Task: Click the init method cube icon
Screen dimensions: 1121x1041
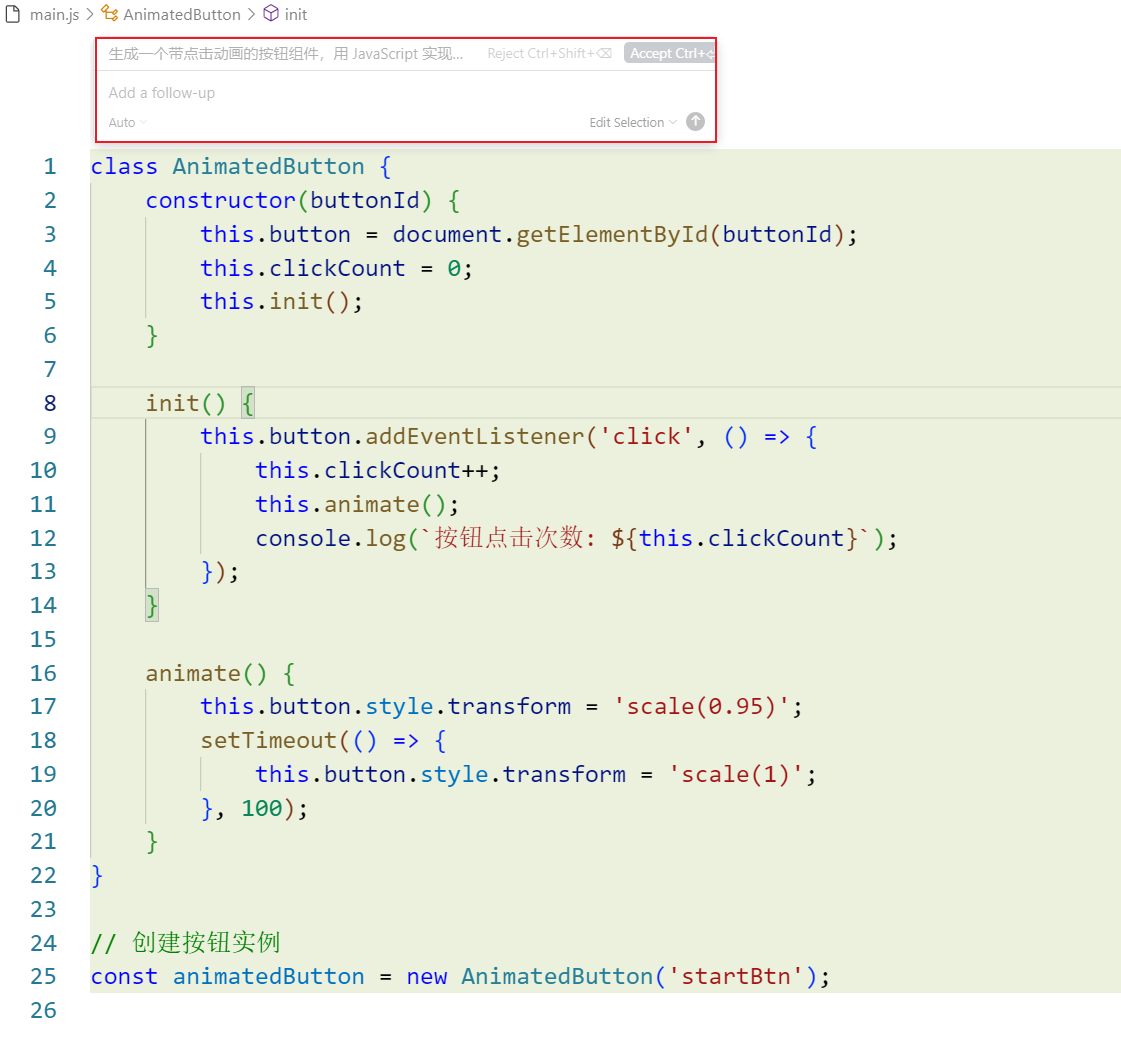Action: point(270,15)
